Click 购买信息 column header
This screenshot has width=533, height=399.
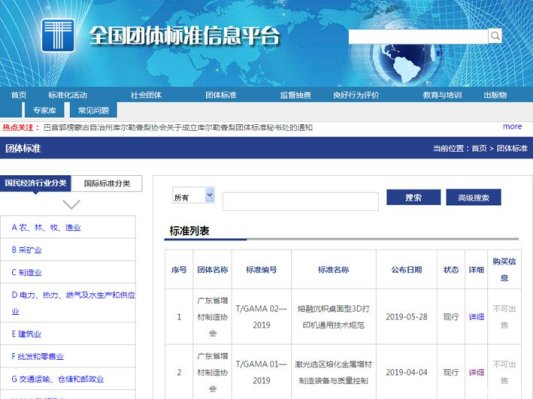coord(504,270)
